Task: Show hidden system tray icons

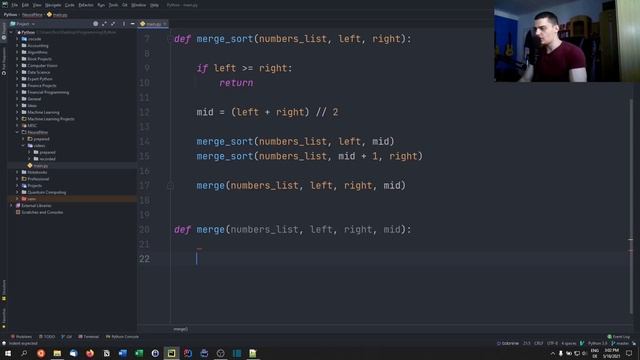Action: click(x=553, y=353)
